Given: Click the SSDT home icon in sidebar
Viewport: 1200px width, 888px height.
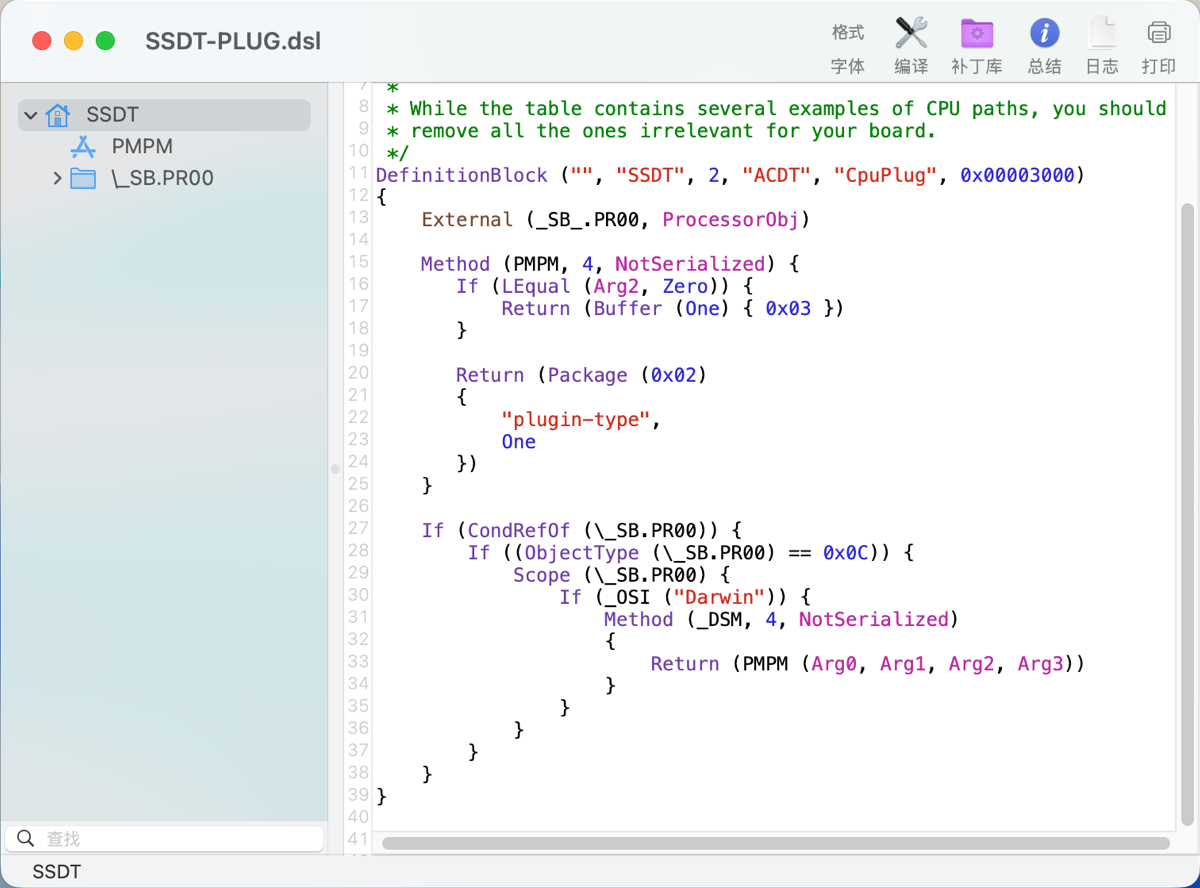Looking at the screenshot, I should (57, 114).
